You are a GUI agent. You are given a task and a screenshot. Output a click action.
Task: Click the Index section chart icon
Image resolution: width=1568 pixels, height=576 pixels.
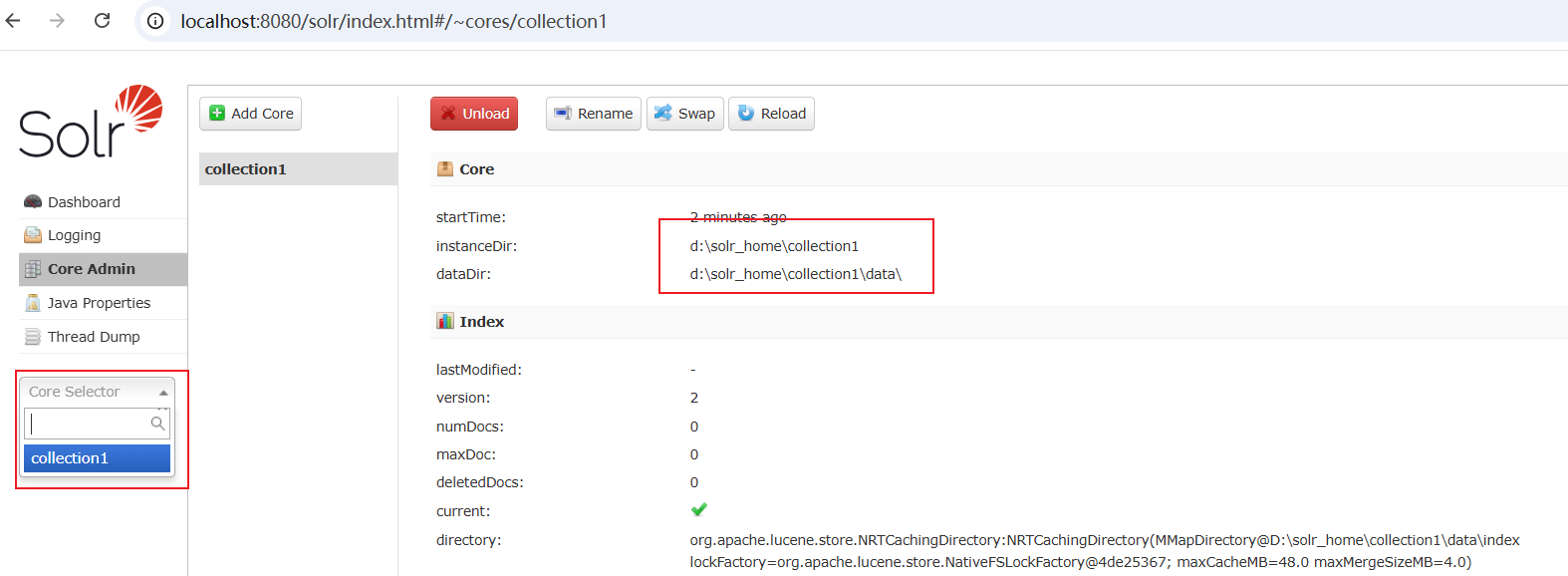click(445, 321)
